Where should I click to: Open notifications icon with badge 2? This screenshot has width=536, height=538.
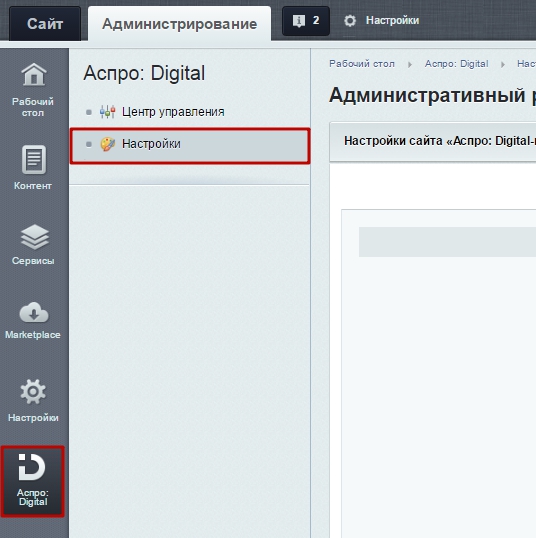click(x=306, y=21)
